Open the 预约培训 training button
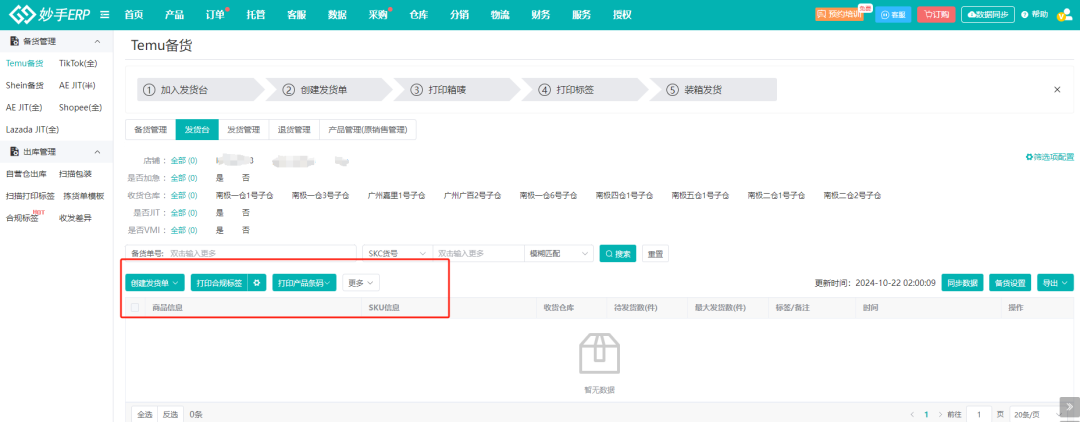Viewport: 1080px width, 422px height. coord(839,14)
